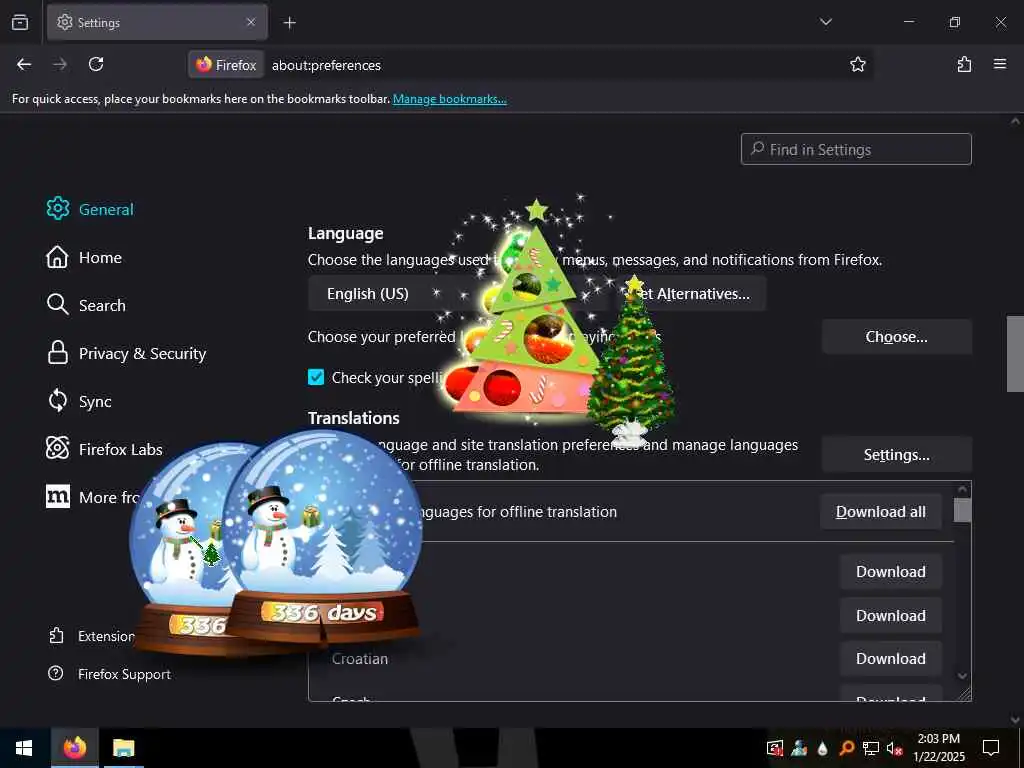
Task: Open the Firefox View button
Action: click(x=20, y=22)
